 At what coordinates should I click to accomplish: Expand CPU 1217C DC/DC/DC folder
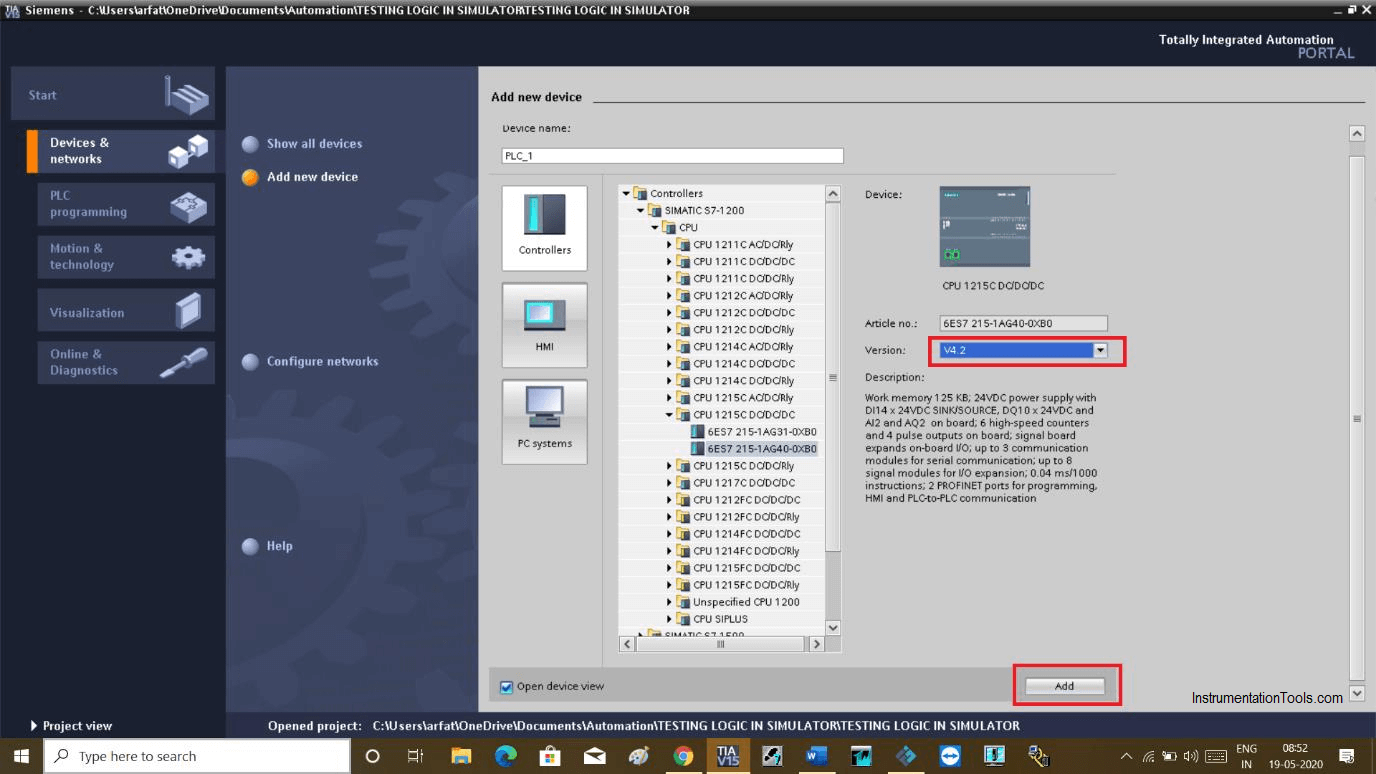[x=670, y=483]
